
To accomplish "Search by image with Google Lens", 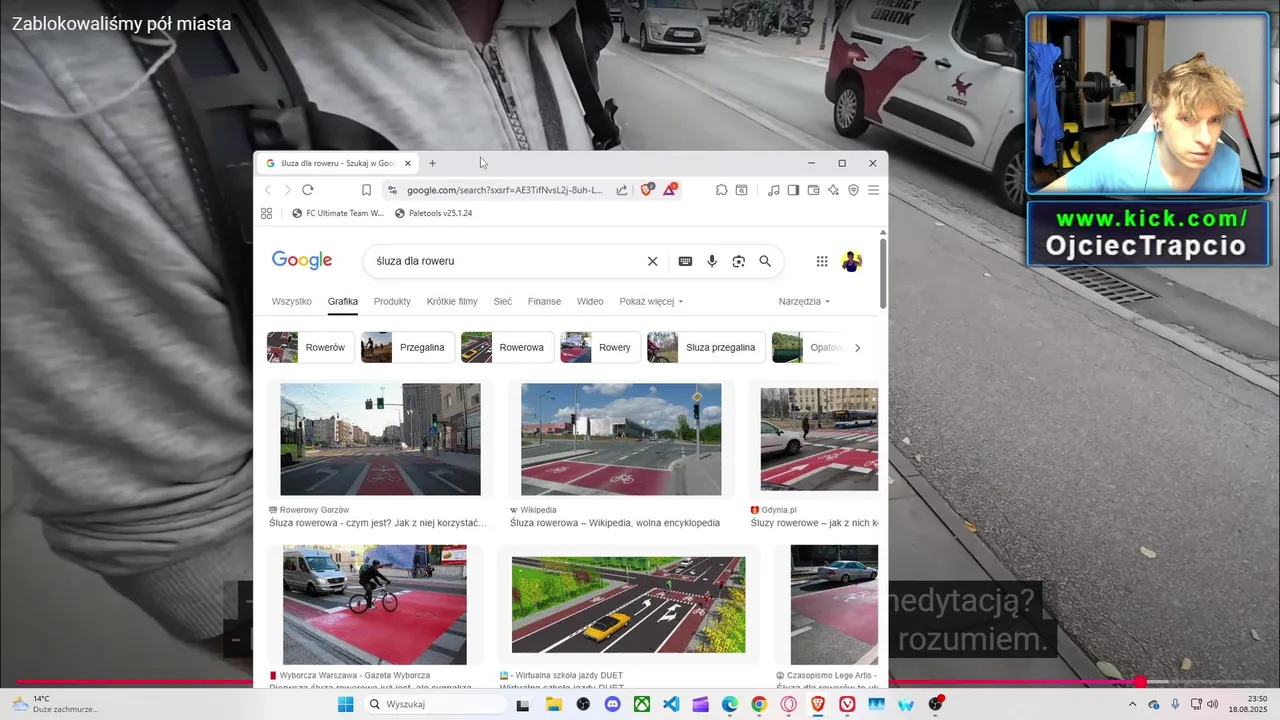I will (738, 261).
